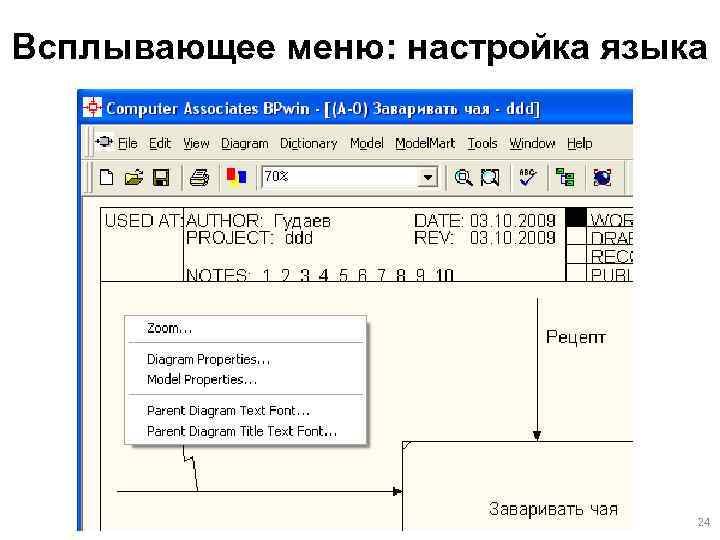Click the DATE: 03.10.2009 field
This screenshot has height=540, width=720.
(485, 221)
